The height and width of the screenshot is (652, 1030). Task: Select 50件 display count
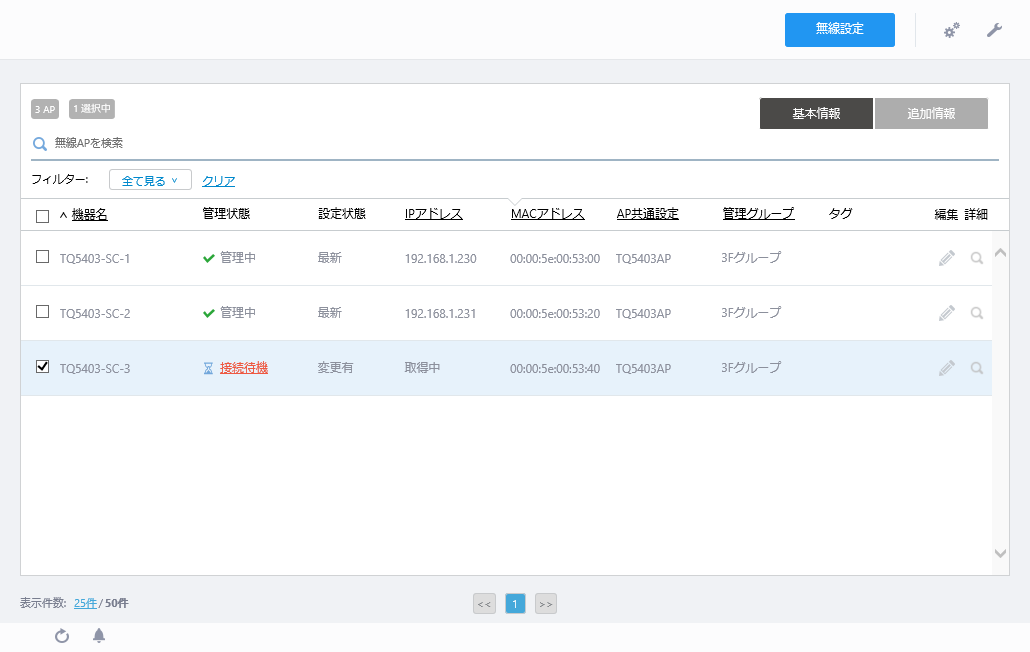pos(117,603)
